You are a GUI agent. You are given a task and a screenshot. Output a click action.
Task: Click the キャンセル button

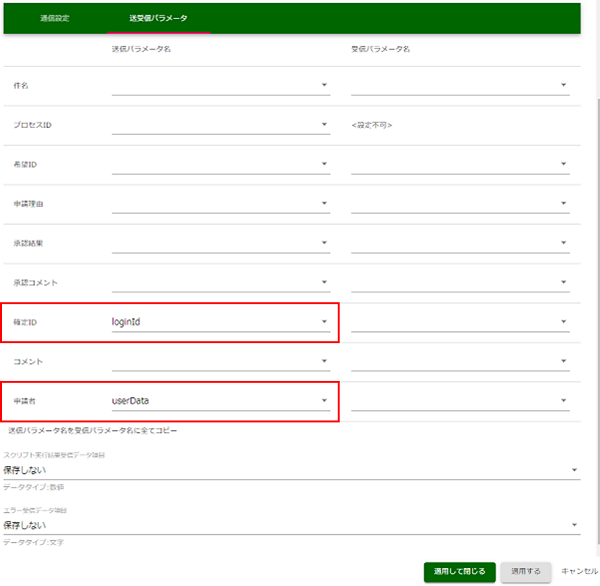[x=579, y=571]
